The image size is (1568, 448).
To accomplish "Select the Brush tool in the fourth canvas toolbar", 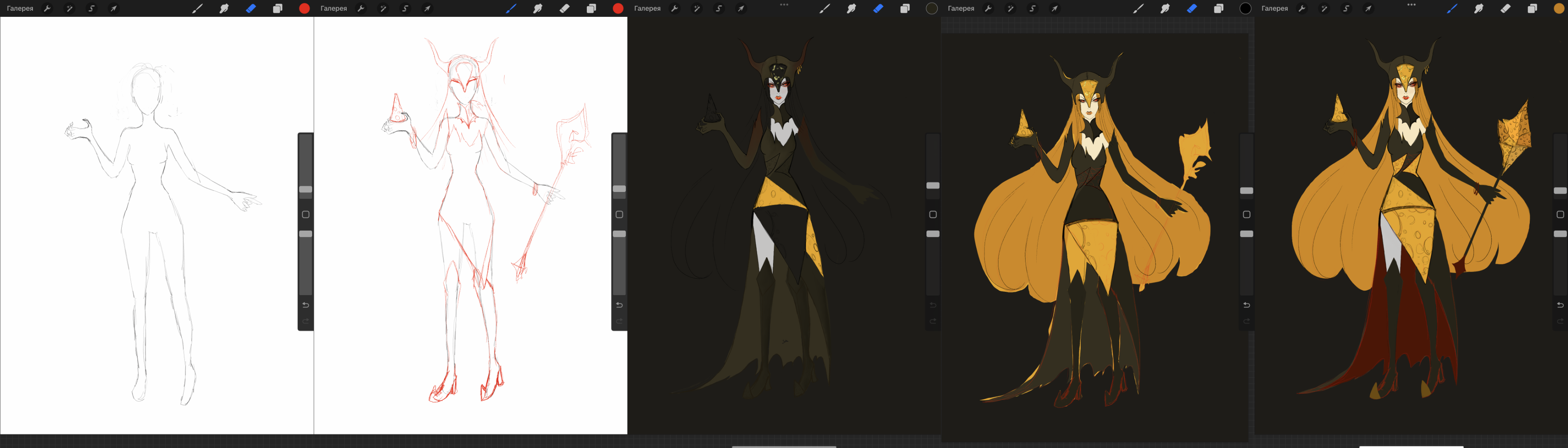I will click(1137, 9).
